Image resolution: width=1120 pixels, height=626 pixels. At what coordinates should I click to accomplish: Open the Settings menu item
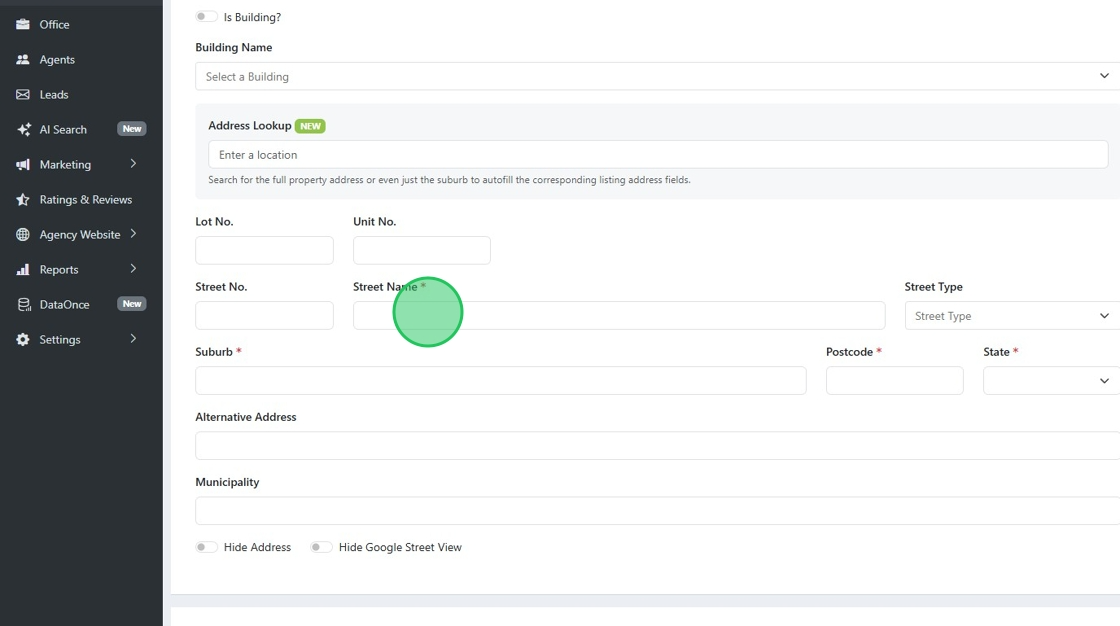tap(60, 339)
